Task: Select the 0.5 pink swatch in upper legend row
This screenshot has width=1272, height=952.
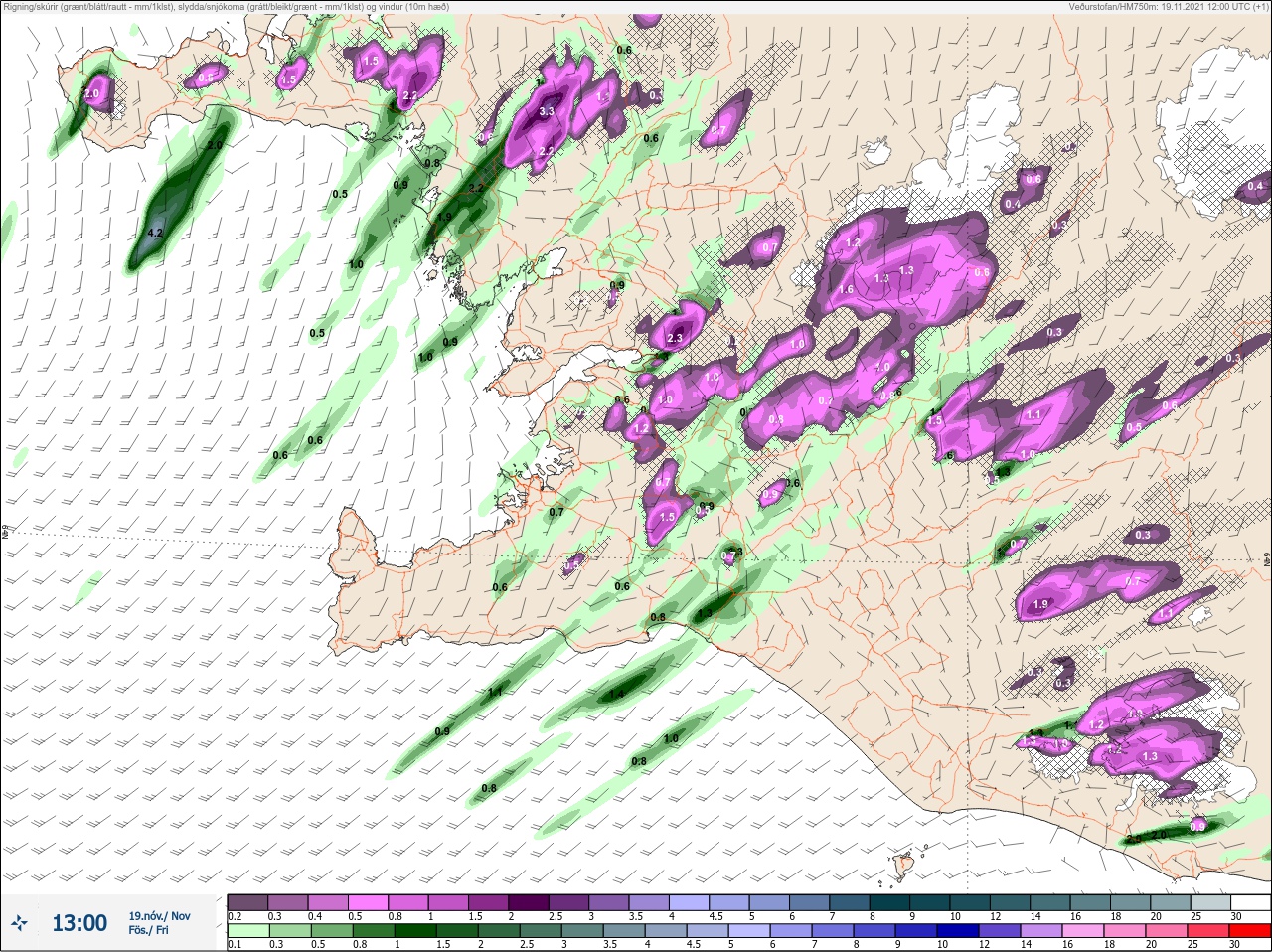Action: point(369,901)
